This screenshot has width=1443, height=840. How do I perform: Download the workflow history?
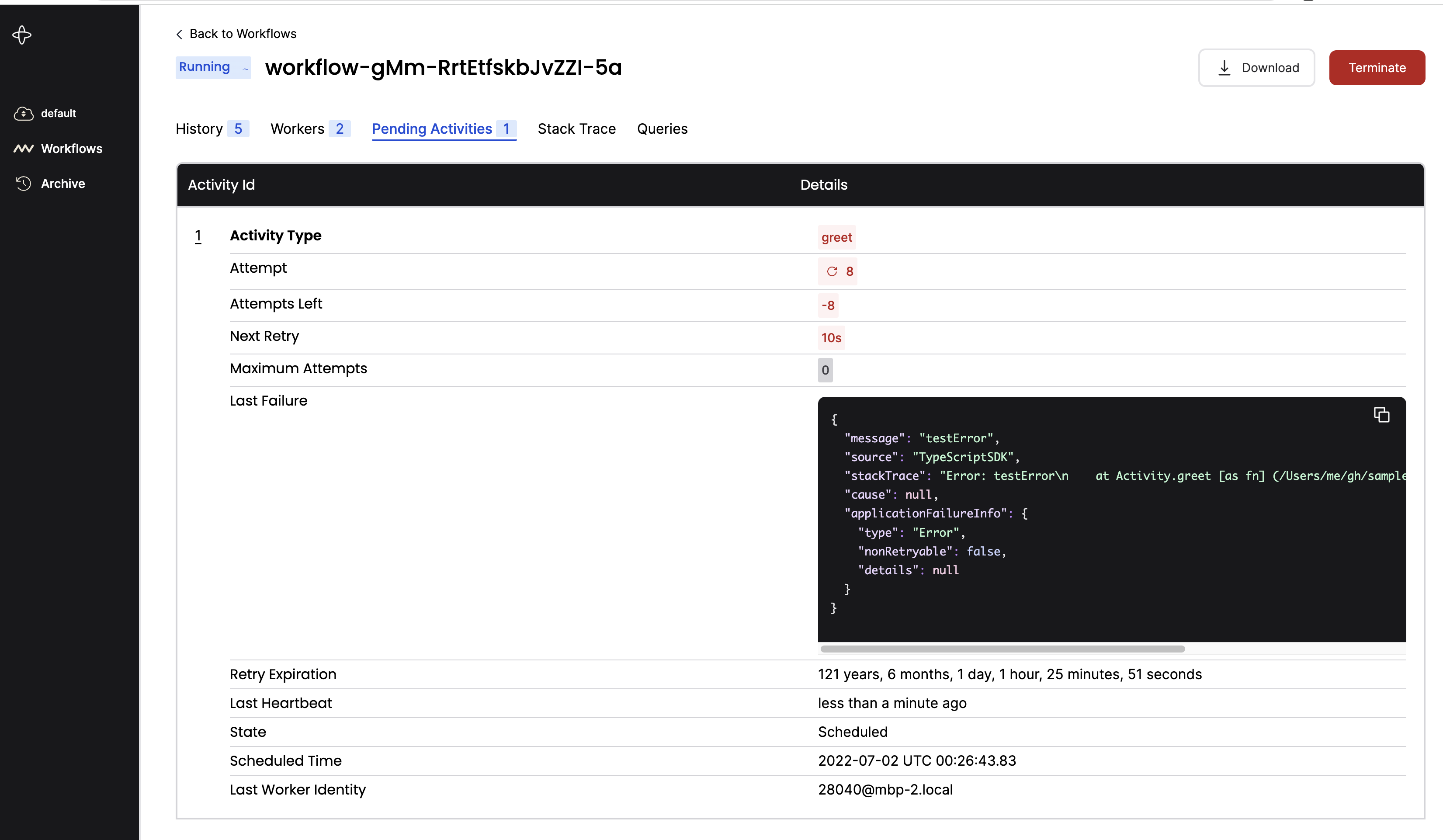click(x=1256, y=67)
